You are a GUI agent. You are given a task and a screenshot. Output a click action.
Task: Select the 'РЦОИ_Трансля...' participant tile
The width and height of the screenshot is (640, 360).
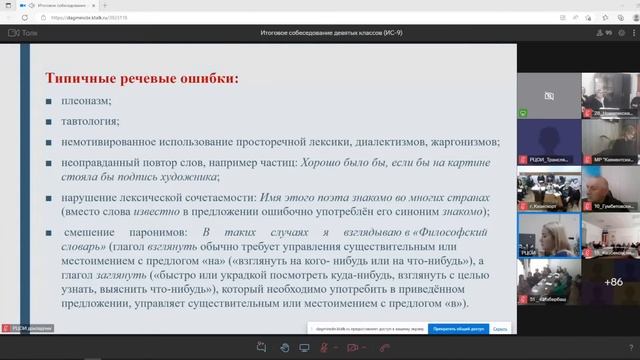coord(549,142)
